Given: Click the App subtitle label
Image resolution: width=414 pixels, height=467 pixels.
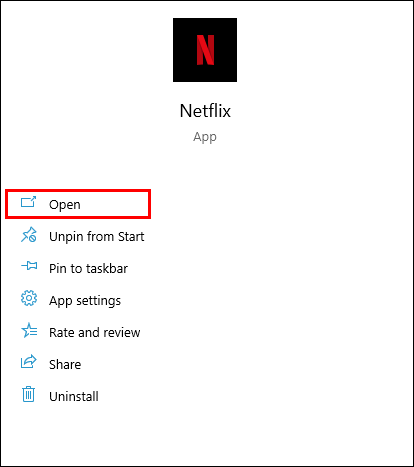Looking at the screenshot, I should point(205,137).
